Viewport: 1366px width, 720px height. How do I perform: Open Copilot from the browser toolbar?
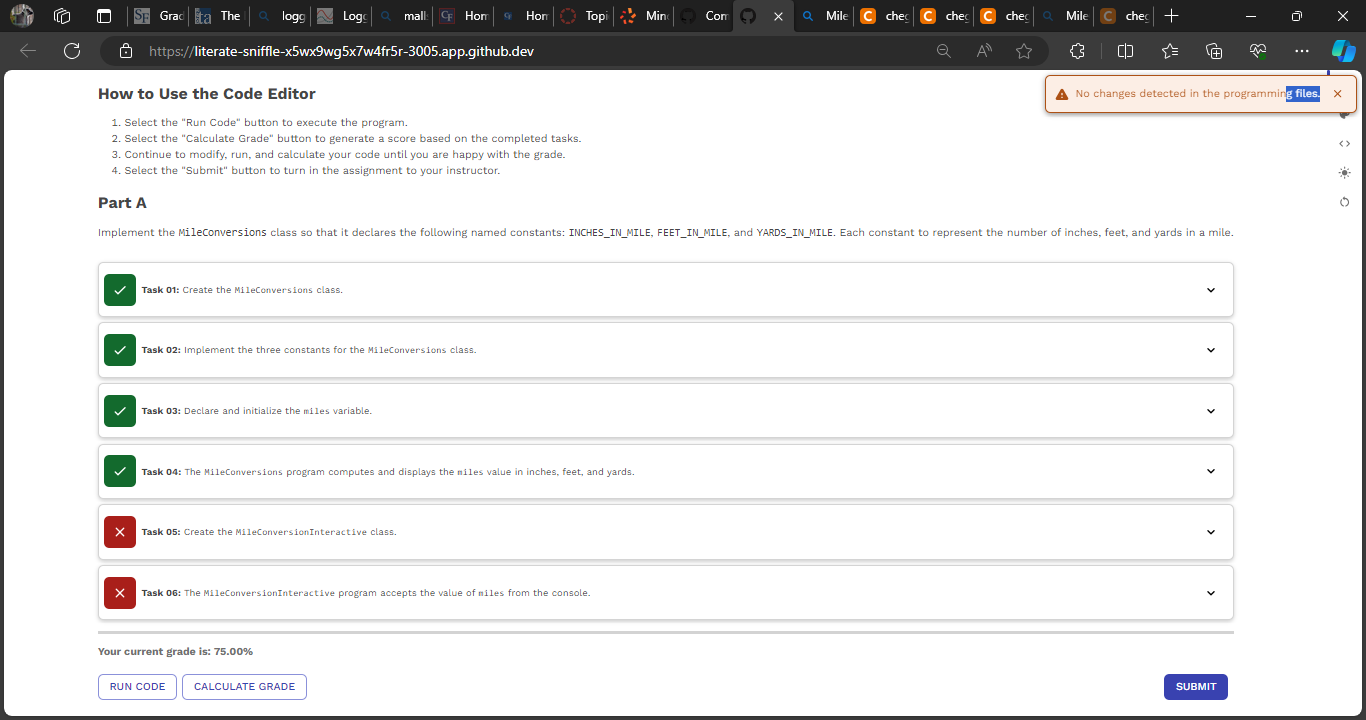1343,50
